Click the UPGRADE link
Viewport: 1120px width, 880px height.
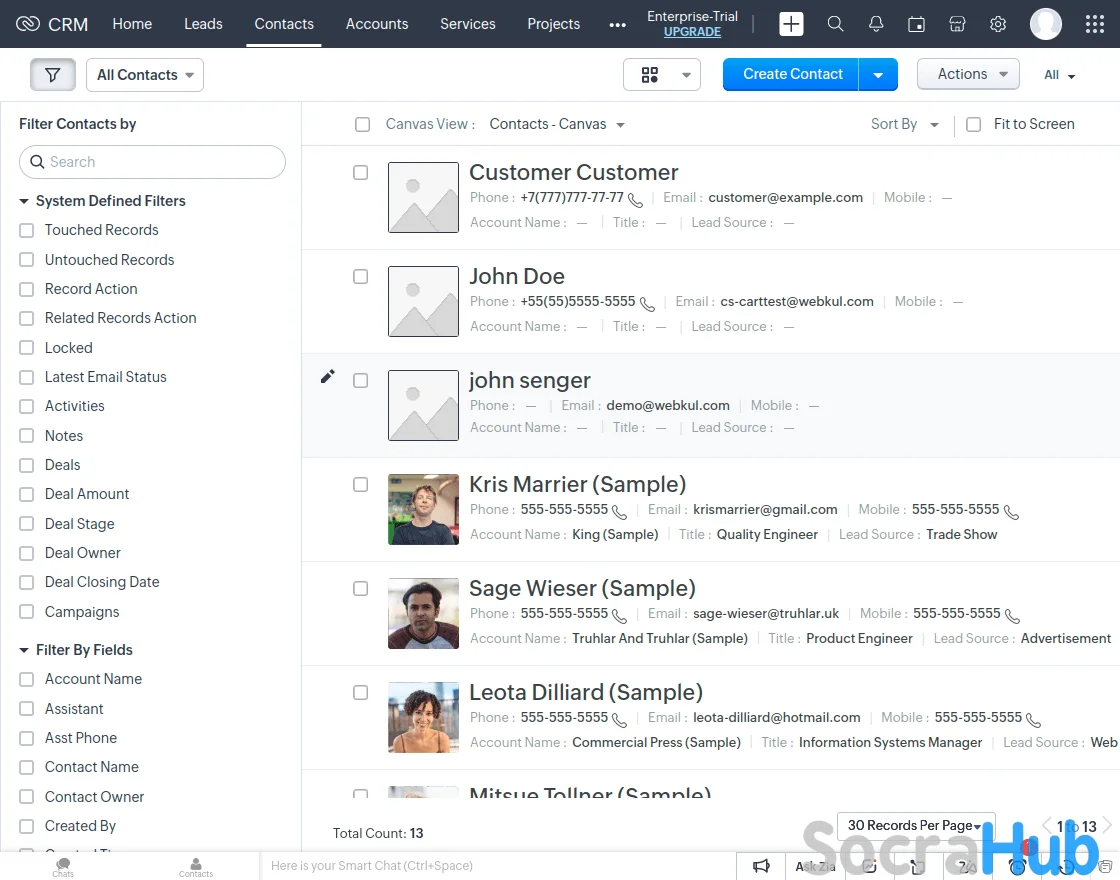click(692, 32)
